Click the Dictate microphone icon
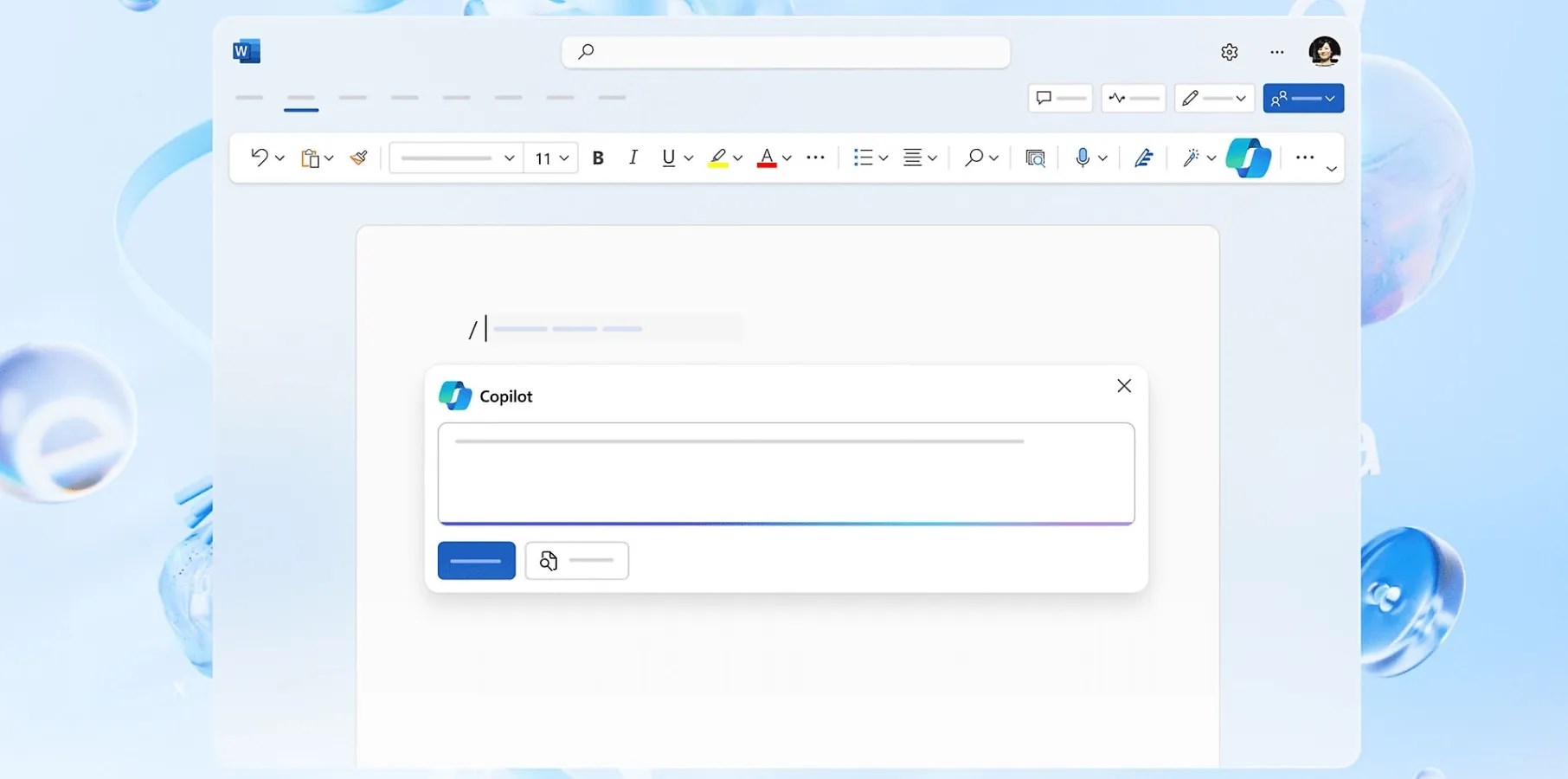 click(x=1082, y=158)
